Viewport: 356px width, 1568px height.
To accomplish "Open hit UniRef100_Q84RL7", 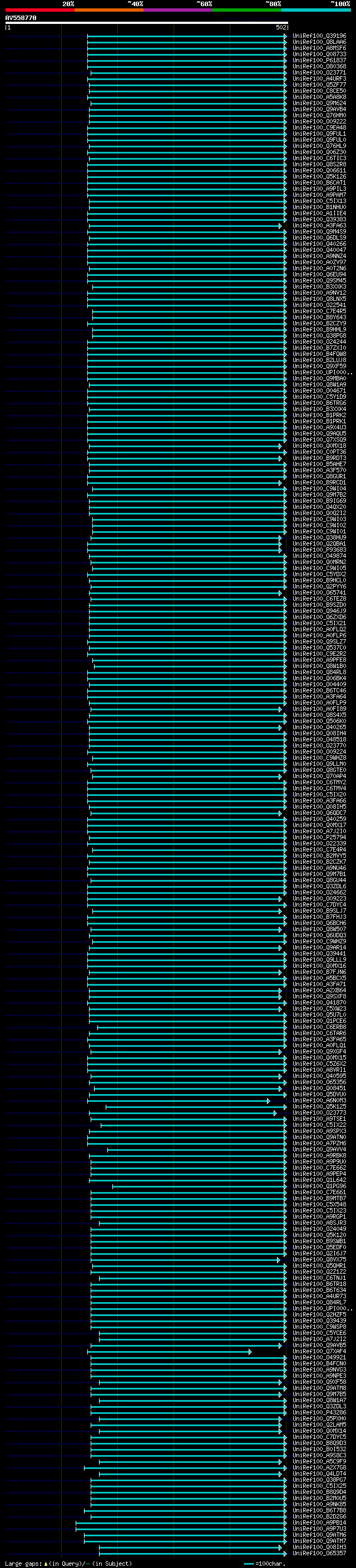I will pos(319,1302).
